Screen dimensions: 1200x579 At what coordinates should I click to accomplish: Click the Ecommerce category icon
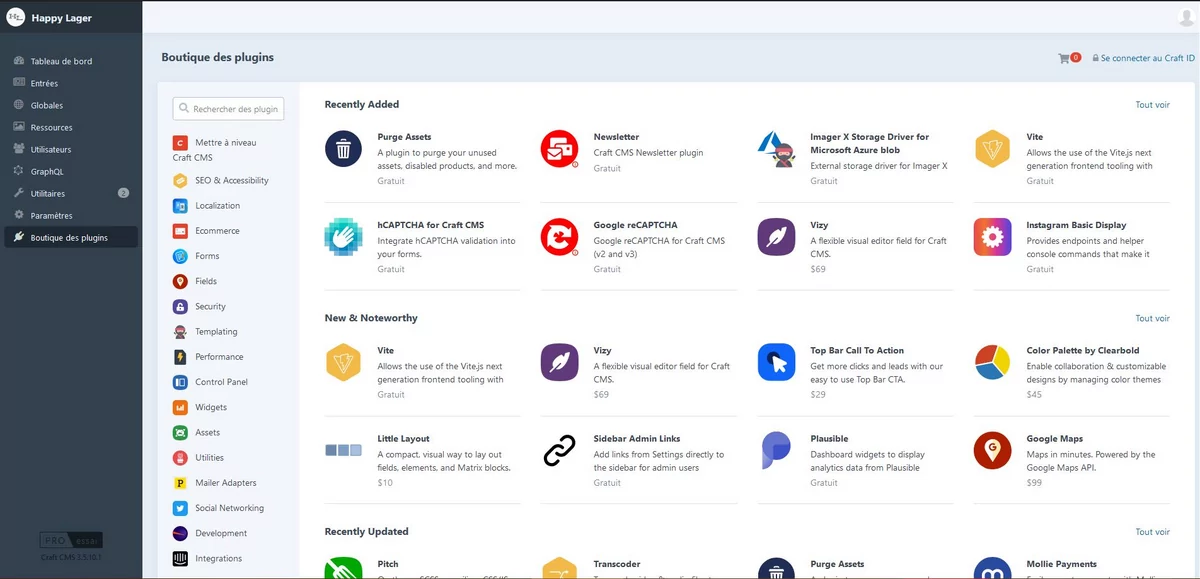pyautogui.click(x=180, y=231)
